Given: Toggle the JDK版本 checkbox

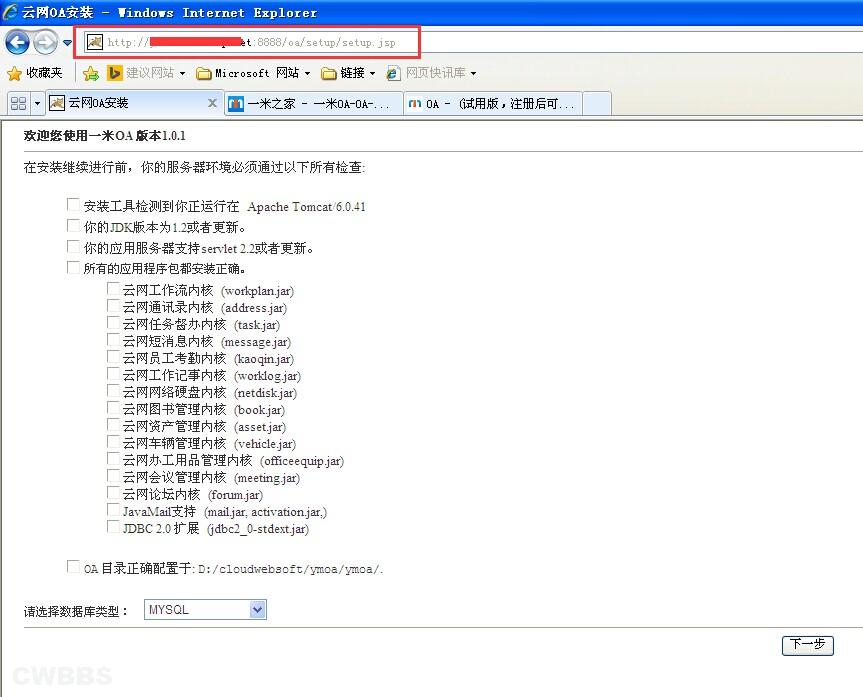Looking at the screenshot, I should pyautogui.click(x=73, y=225).
